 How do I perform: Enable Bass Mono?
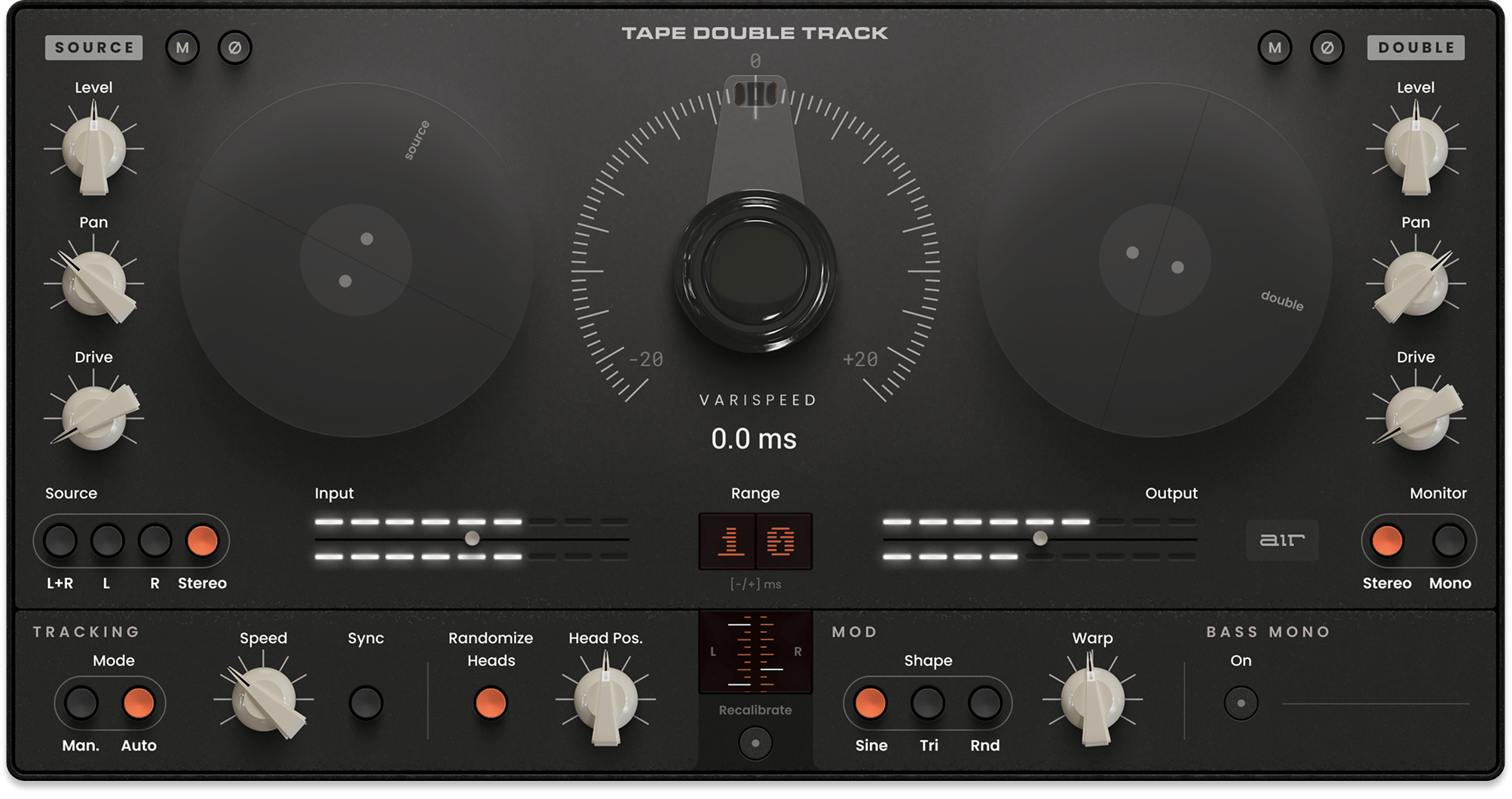tap(1241, 701)
